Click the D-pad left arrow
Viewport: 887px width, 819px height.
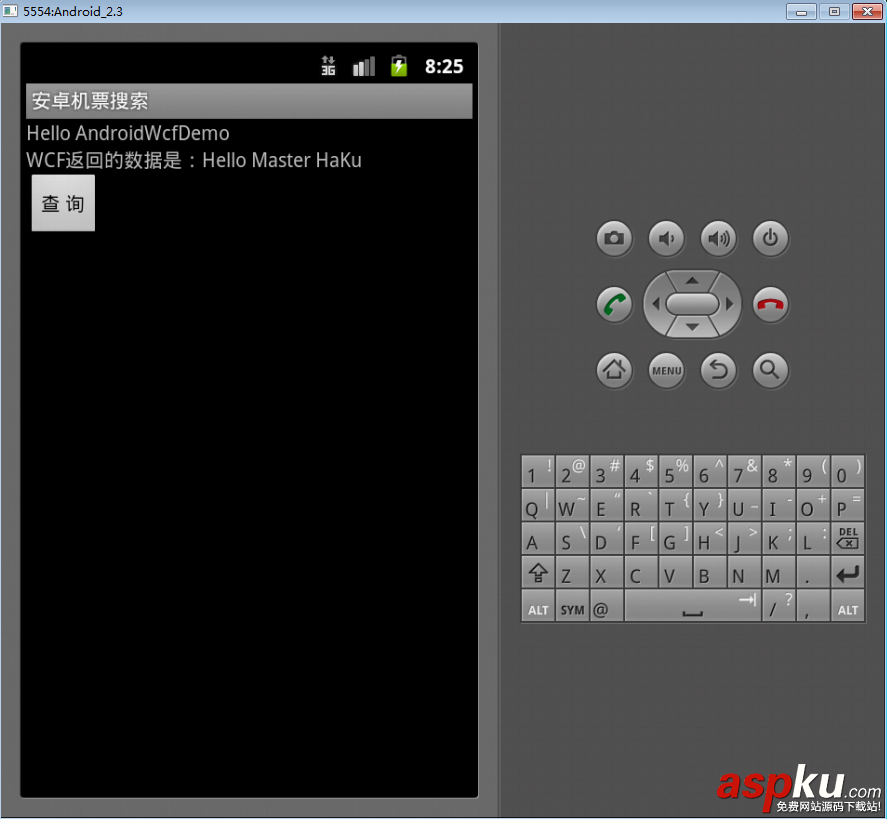pyautogui.click(x=656, y=304)
